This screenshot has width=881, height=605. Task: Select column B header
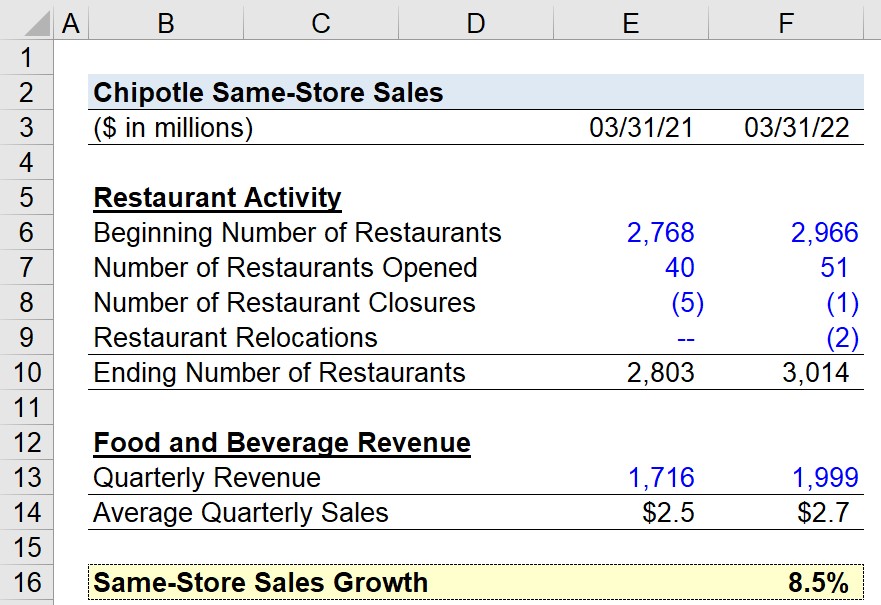(166, 24)
